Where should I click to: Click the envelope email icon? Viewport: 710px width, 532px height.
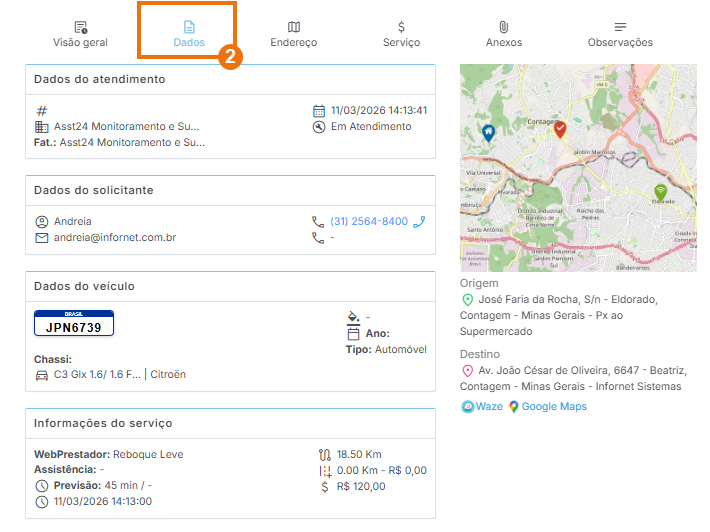[42, 238]
